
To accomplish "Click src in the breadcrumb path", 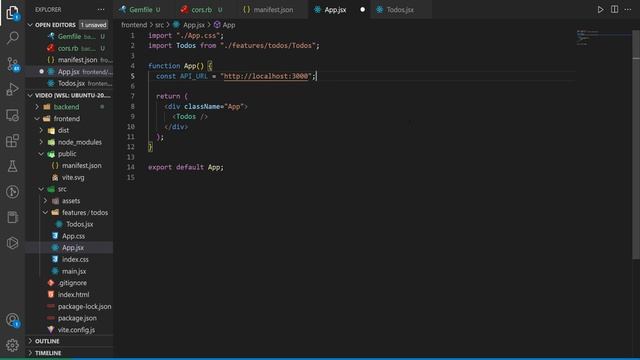I will tap(159, 25).
